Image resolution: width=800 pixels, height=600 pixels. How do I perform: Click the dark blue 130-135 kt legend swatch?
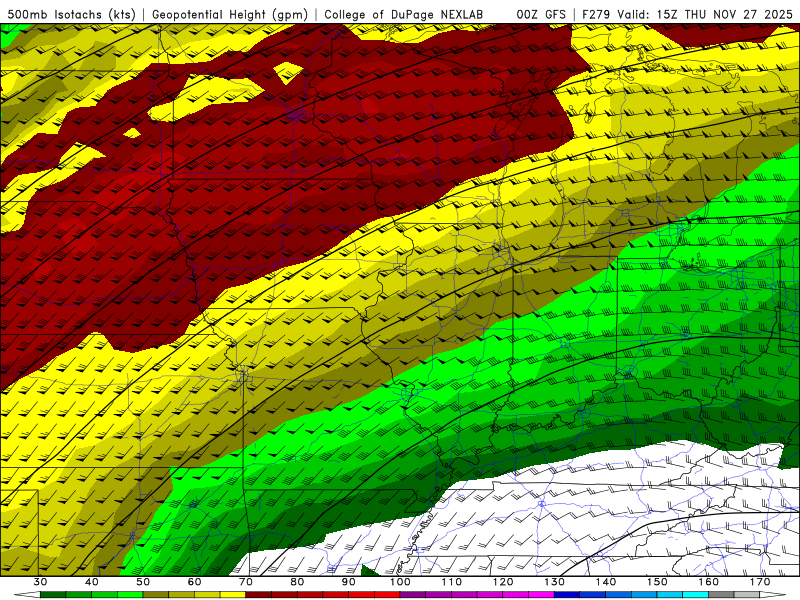[567, 595]
